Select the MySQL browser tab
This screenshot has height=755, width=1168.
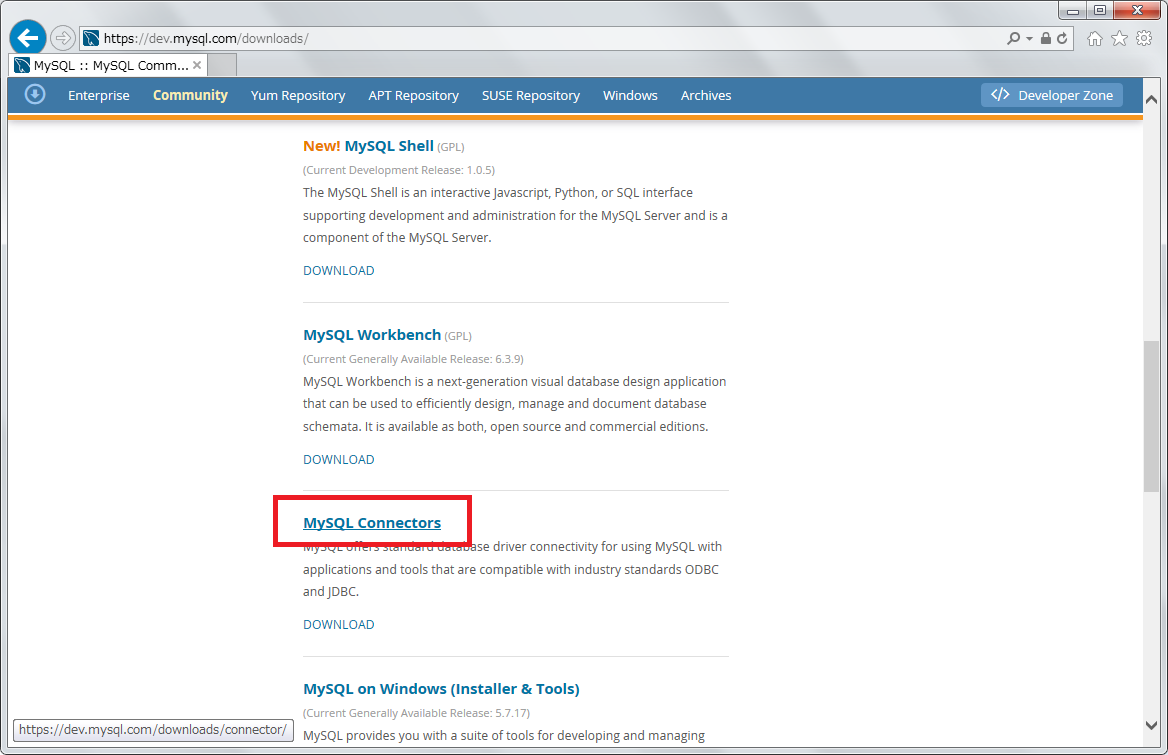(x=100, y=62)
